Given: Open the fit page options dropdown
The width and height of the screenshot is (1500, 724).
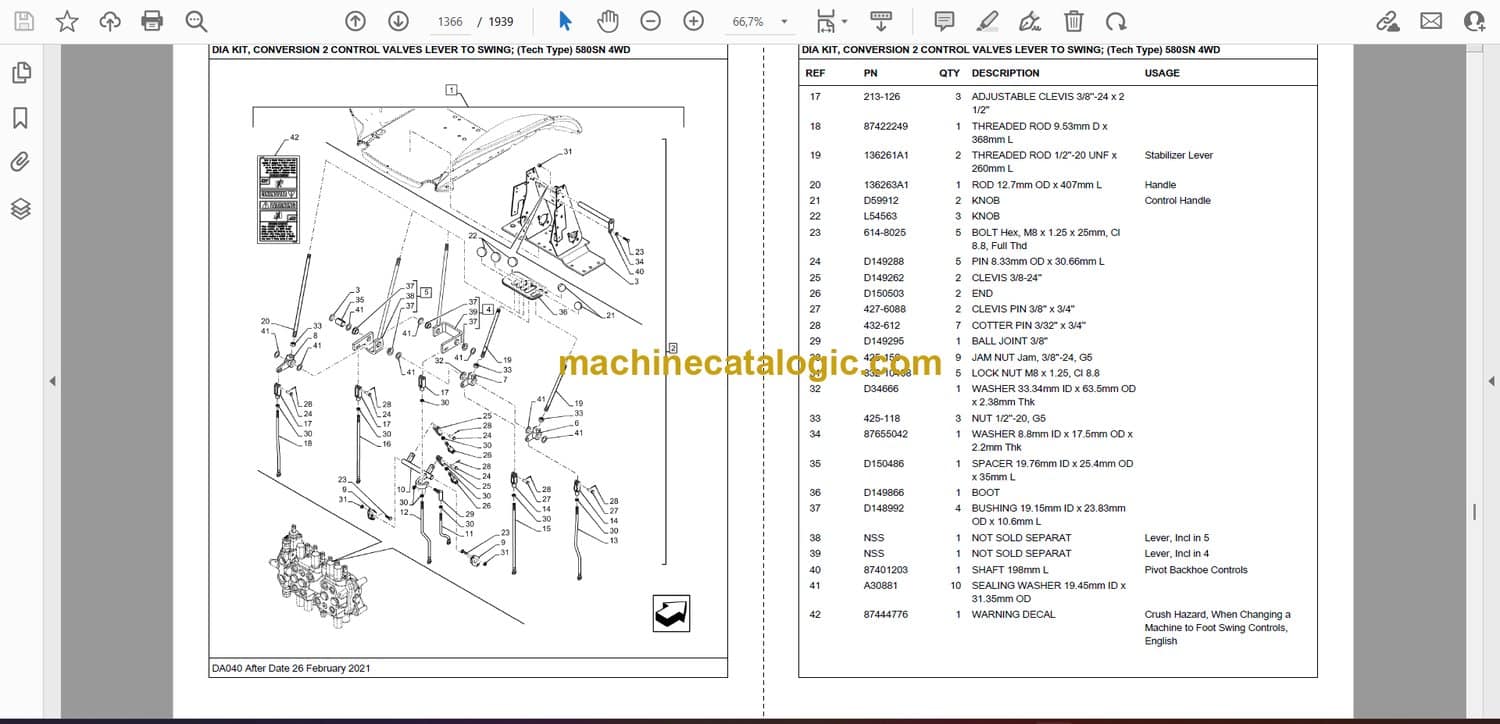Looking at the screenshot, I should pos(832,21).
